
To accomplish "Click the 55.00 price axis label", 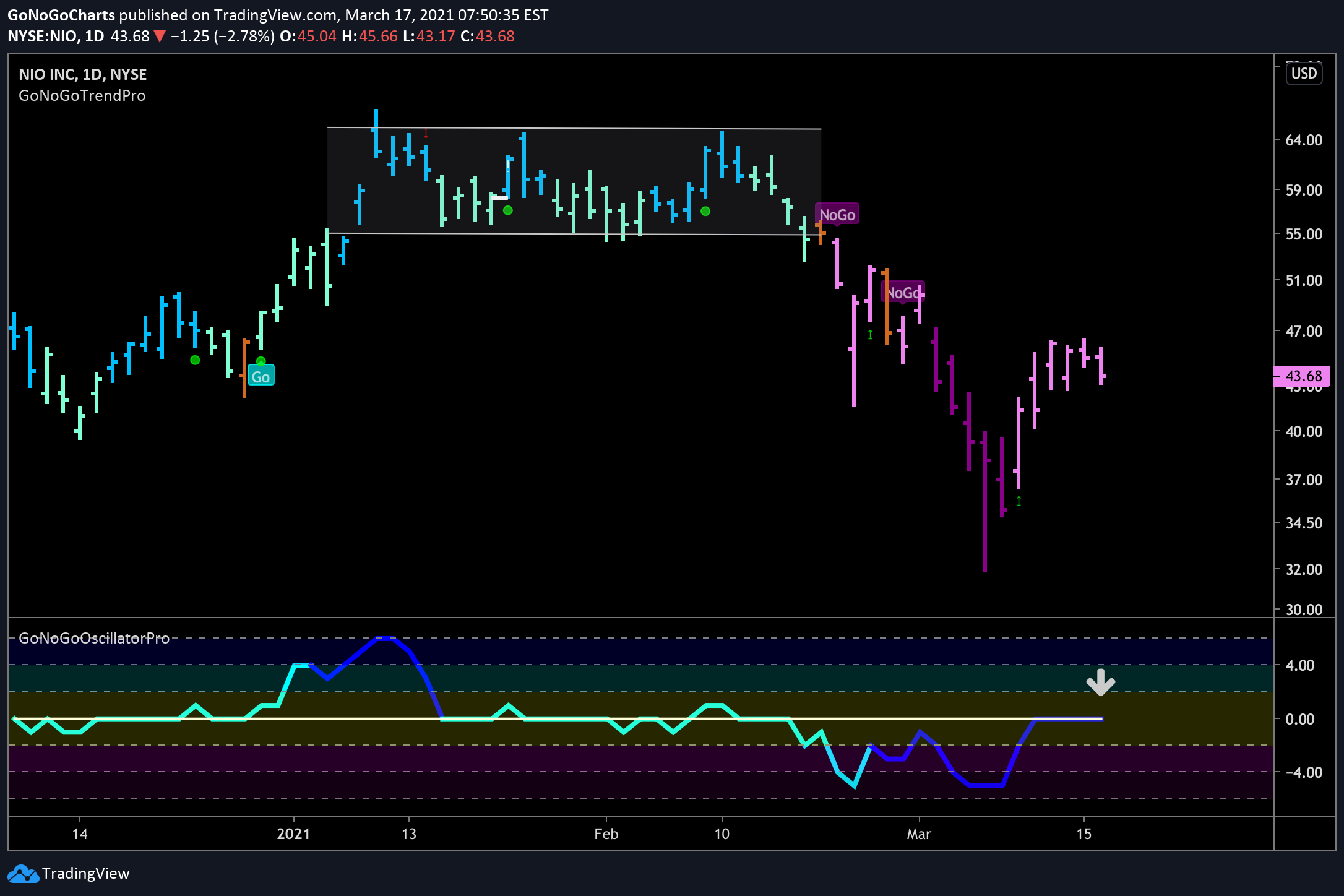I will tap(1304, 235).
